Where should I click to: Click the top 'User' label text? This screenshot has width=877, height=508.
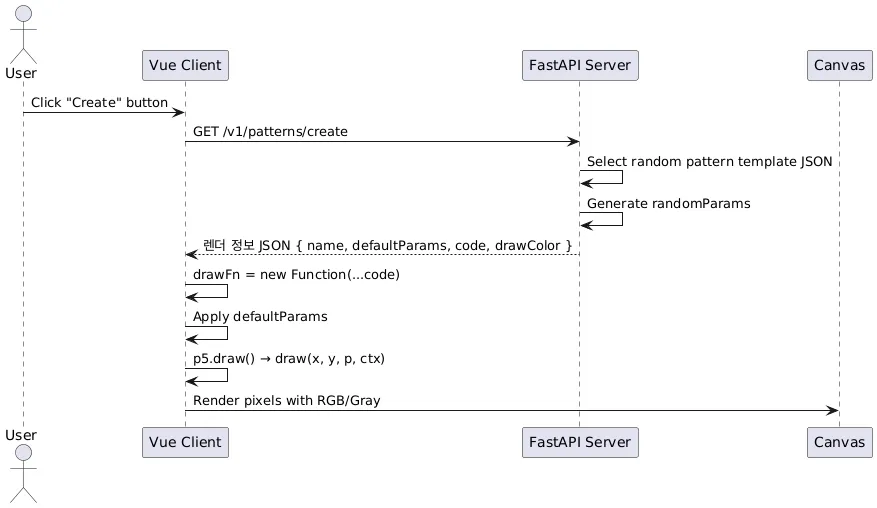(x=21, y=73)
